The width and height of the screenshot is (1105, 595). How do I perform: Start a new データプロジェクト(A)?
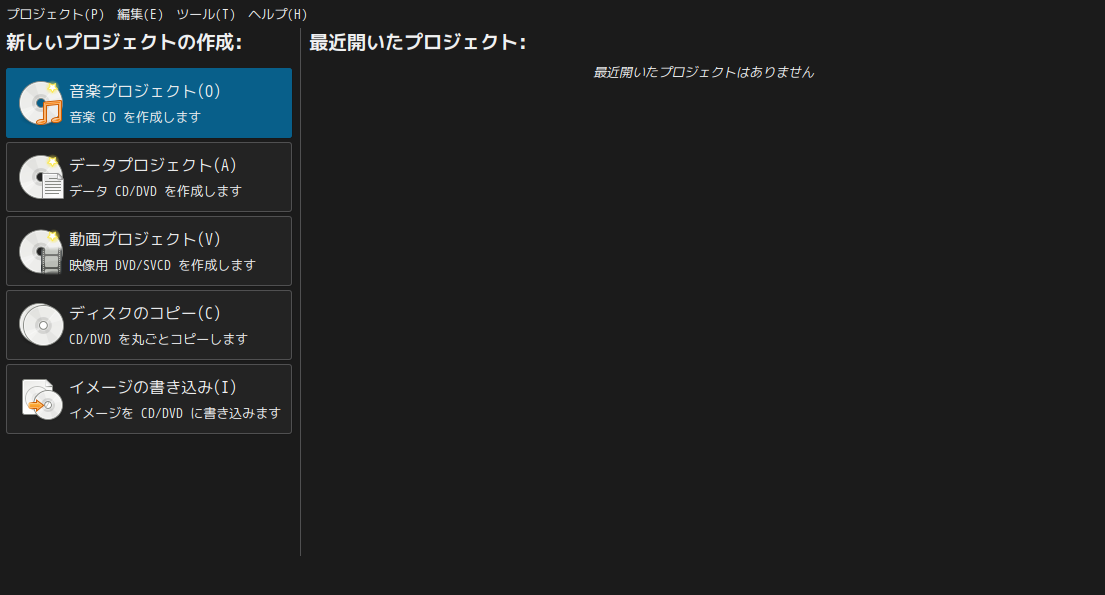149,177
